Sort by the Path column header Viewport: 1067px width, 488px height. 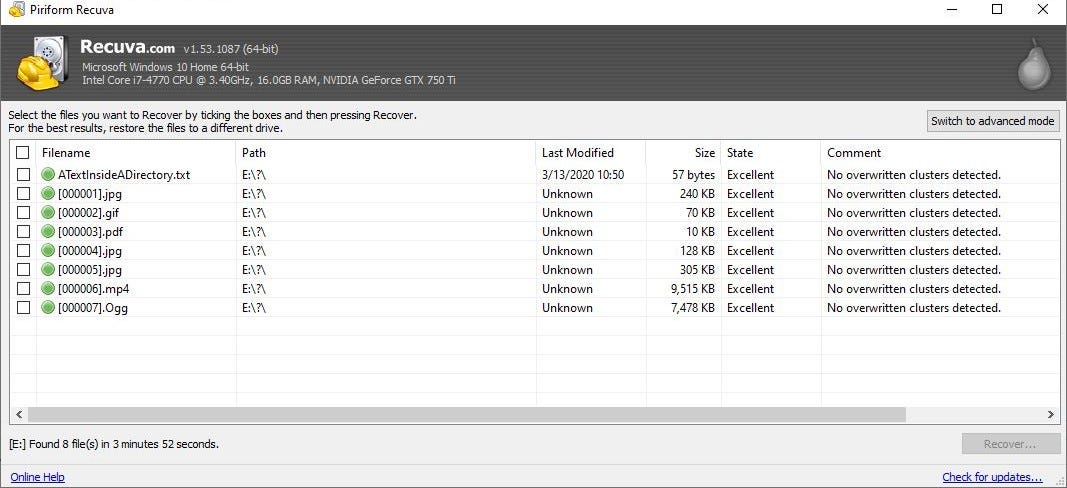386,153
